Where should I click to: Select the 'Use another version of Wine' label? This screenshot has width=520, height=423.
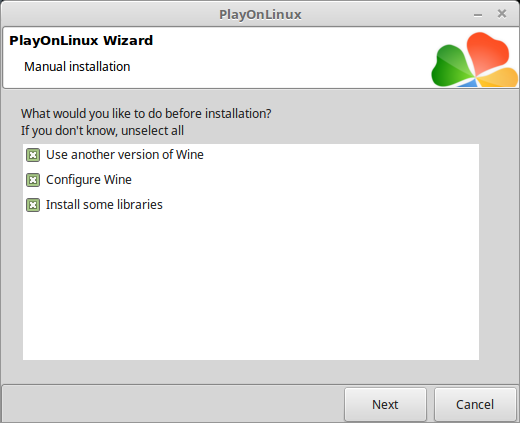pyautogui.click(x=125, y=155)
